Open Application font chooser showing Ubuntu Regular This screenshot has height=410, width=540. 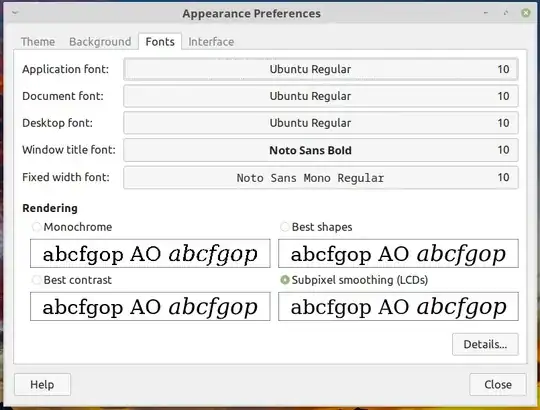click(321, 69)
